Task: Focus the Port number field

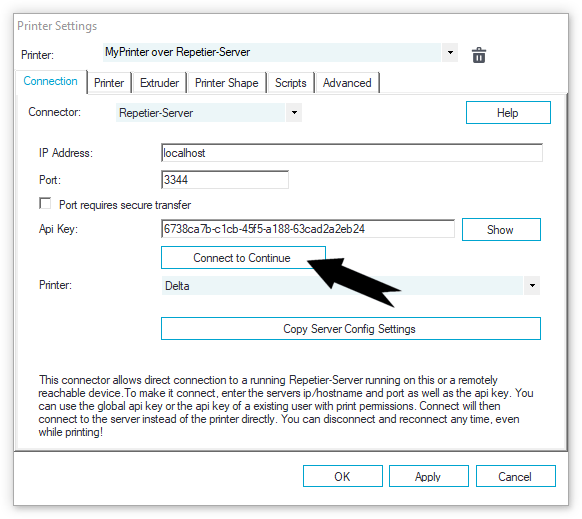Action: 225,180
